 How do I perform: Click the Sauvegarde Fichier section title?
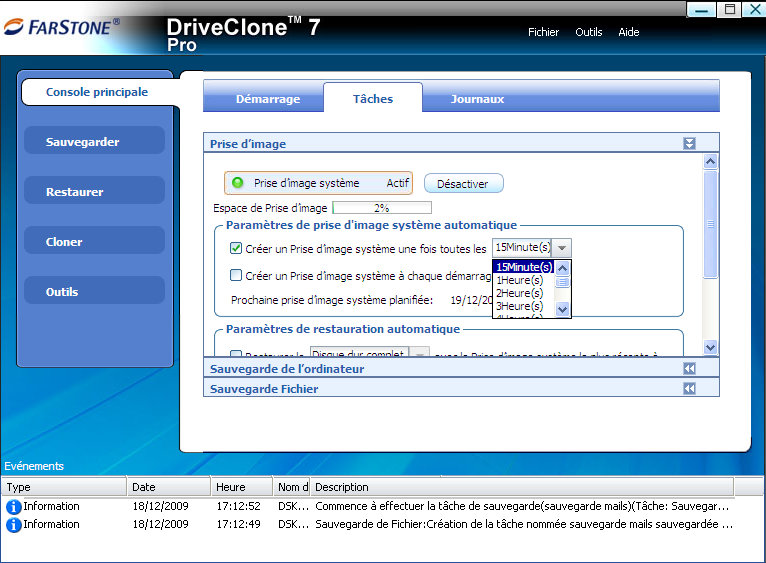click(x=264, y=389)
